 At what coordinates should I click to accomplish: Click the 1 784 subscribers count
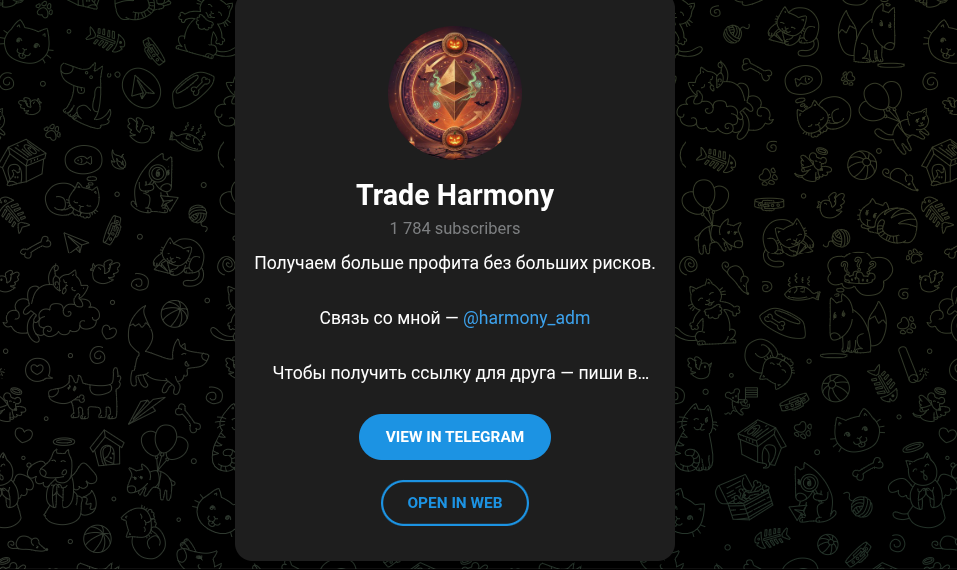(x=455, y=228)
